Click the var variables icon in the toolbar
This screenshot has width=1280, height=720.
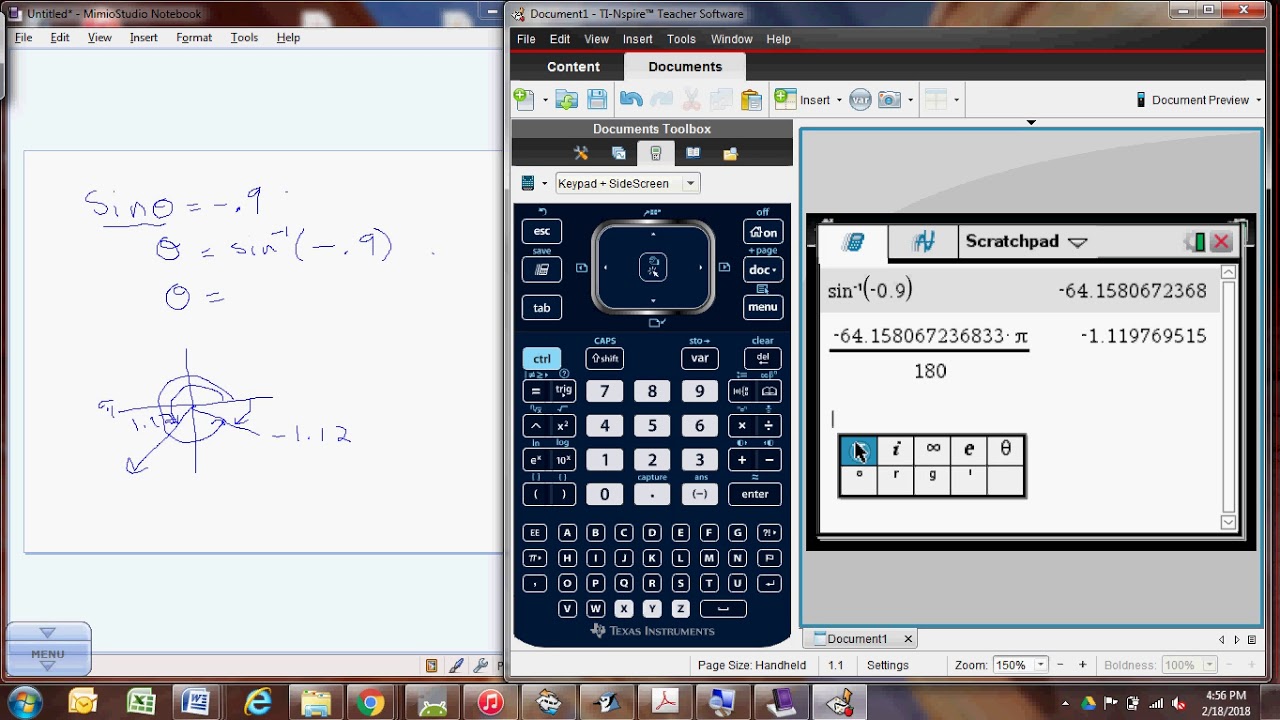860,99
